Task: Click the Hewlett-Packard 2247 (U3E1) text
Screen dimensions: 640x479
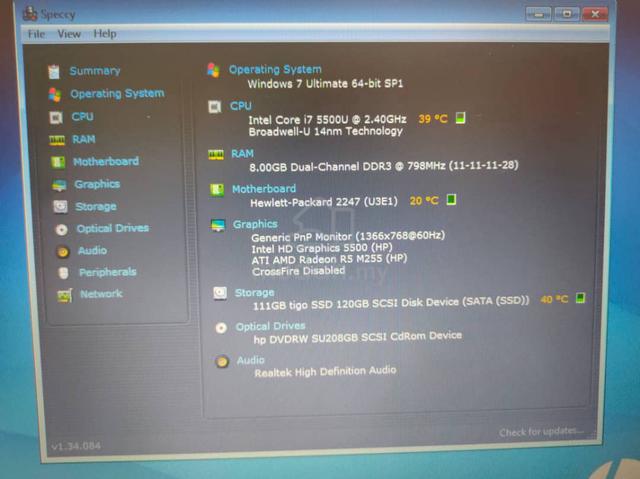Action: [324, 202]
